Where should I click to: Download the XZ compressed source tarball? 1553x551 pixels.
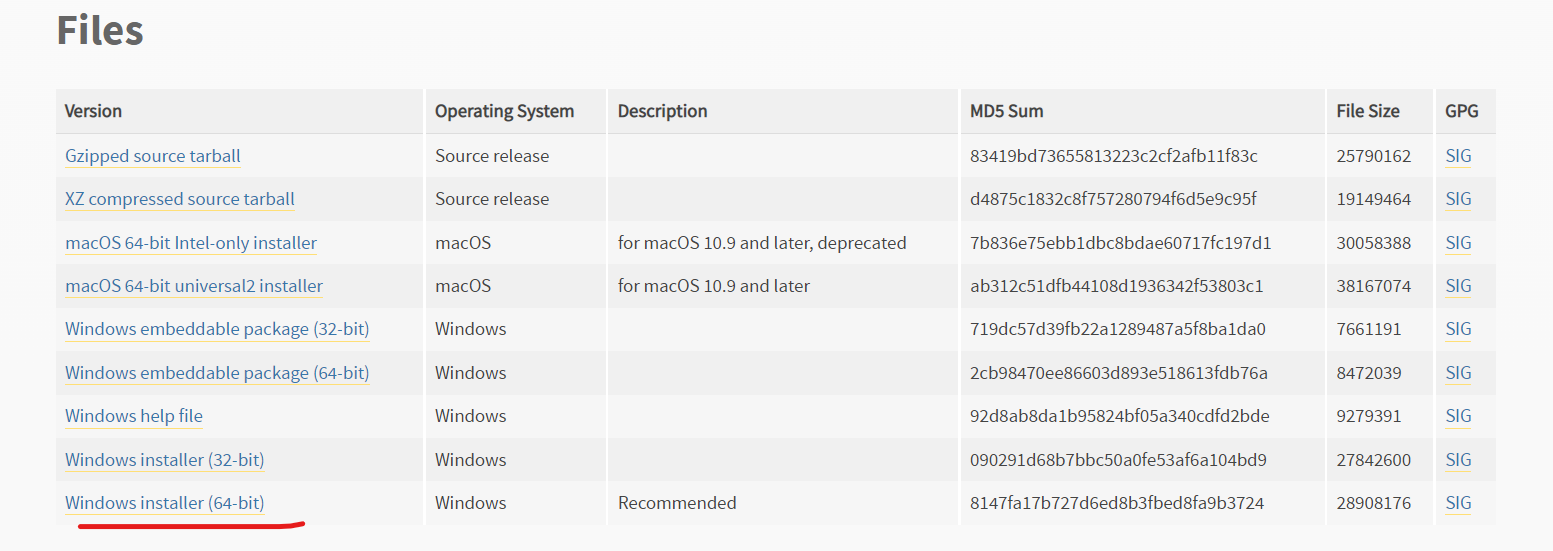pos(180,199)
